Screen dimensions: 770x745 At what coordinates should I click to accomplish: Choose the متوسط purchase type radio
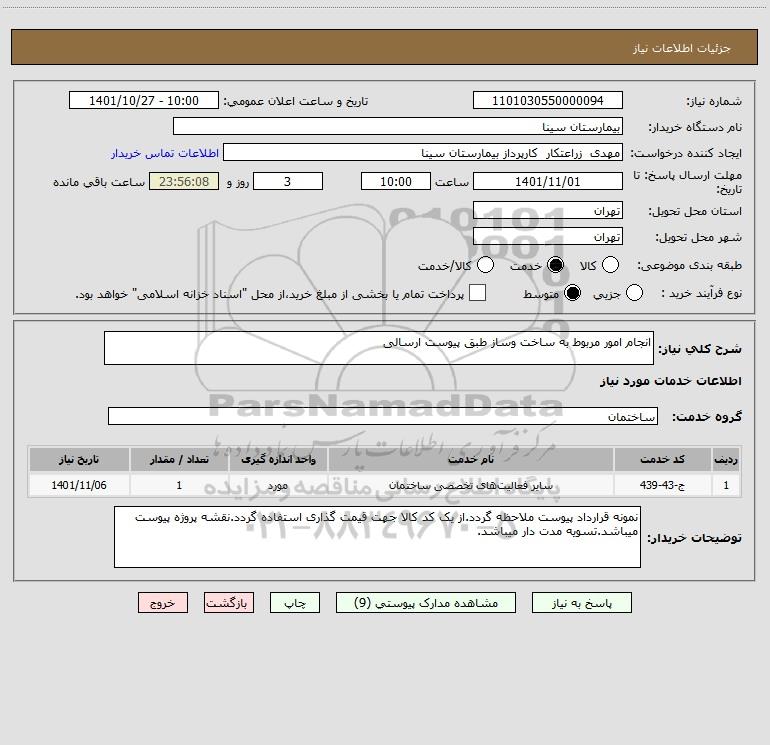pyautogui.click(x=572, y=293)
